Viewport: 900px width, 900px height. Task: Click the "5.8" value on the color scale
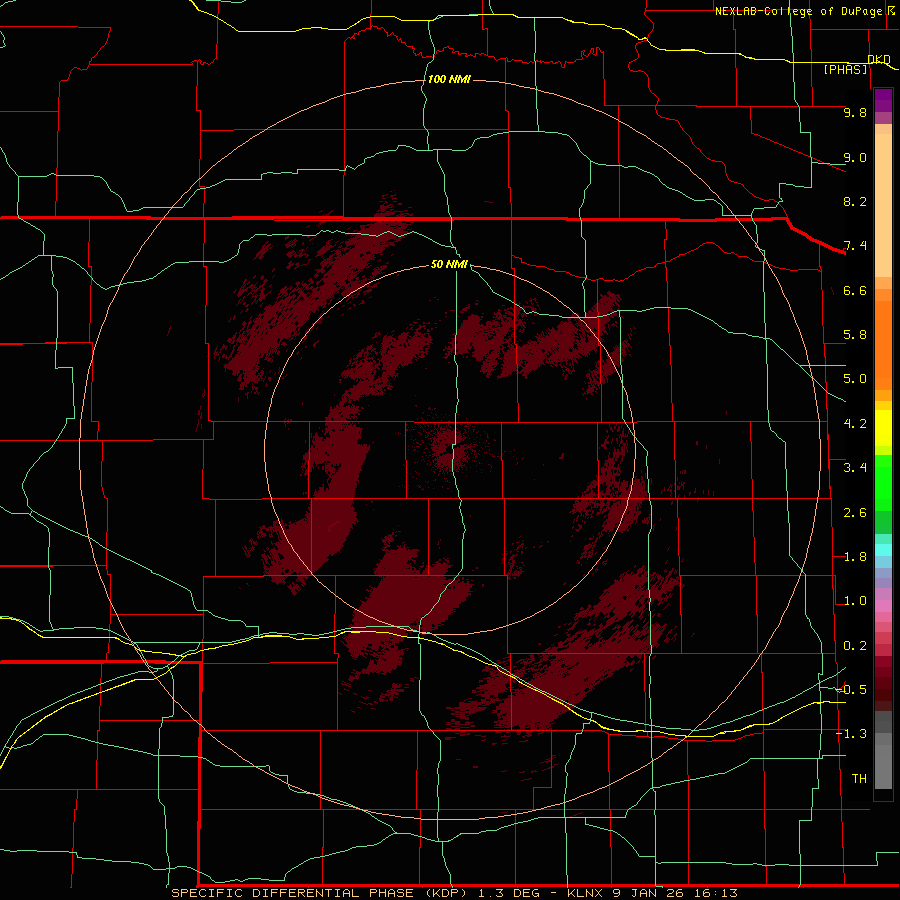[855, 335]
